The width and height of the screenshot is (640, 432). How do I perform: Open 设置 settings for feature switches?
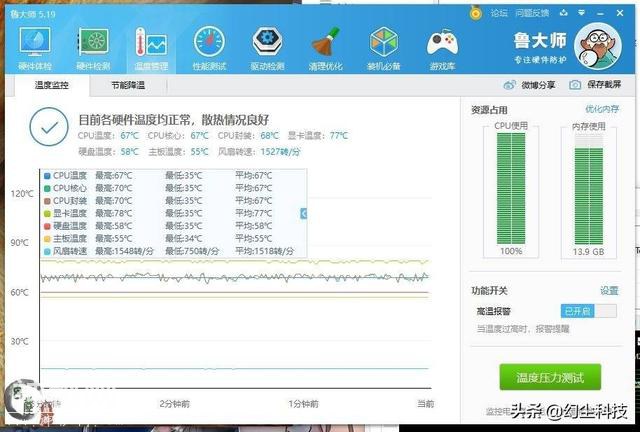pos(609,291)
